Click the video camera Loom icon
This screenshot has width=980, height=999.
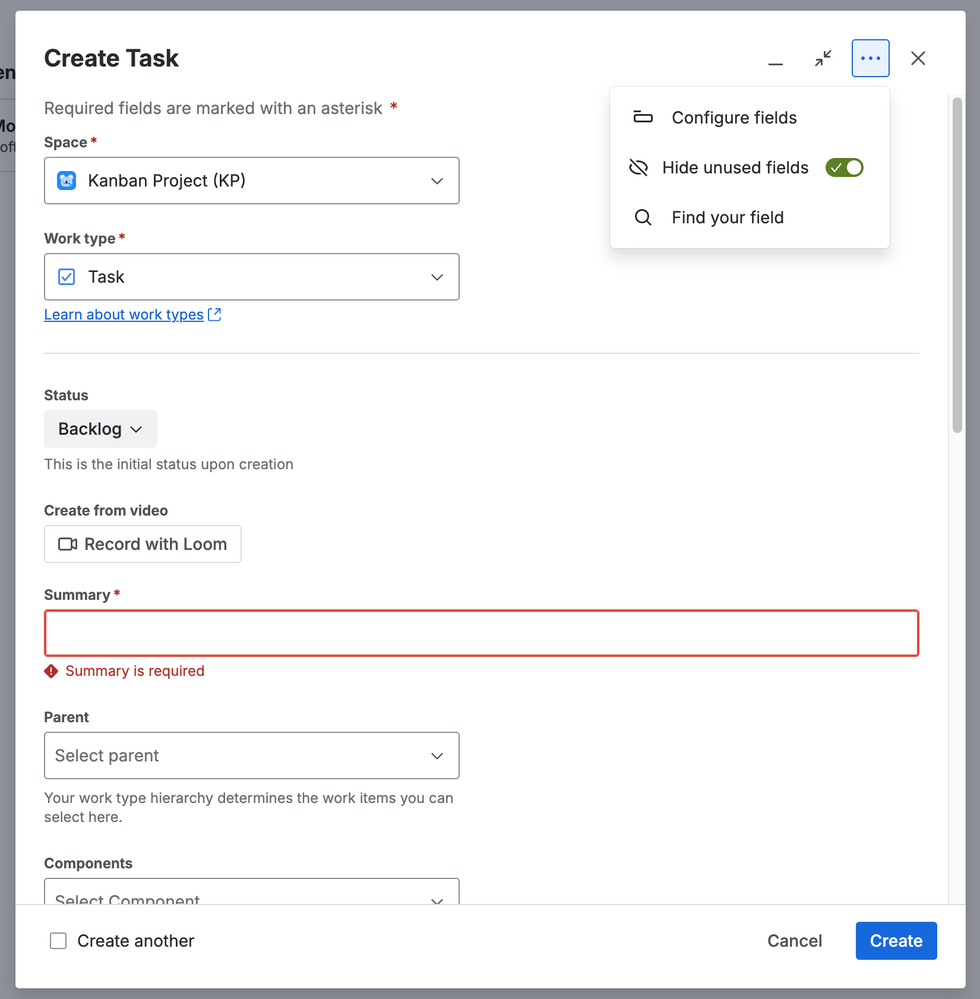click(68, 544)
